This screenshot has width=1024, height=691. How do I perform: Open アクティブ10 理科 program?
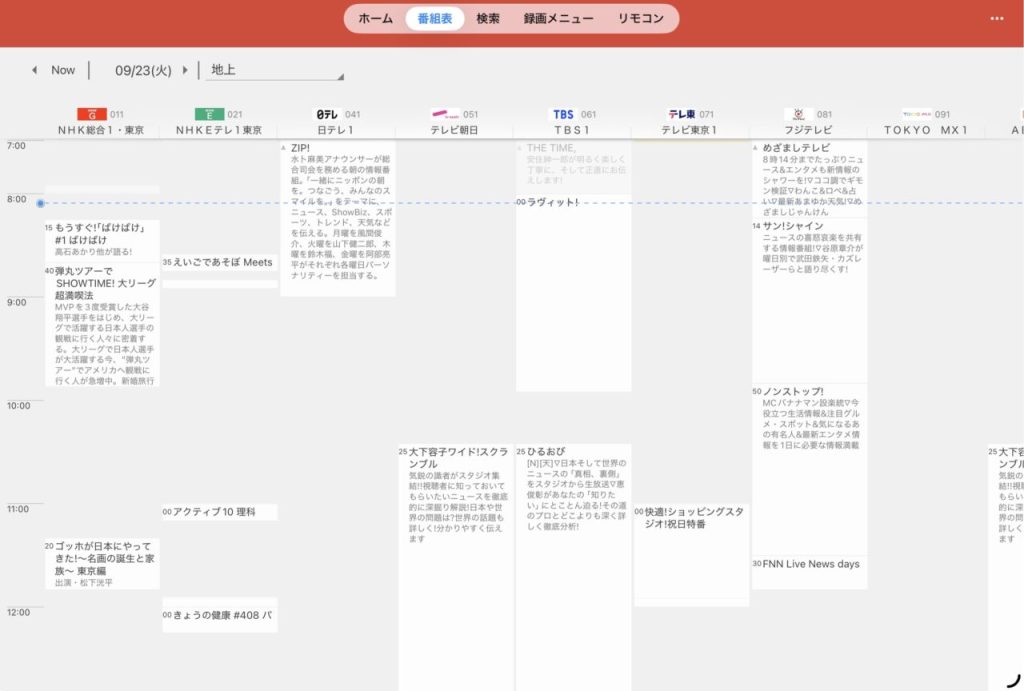click(220, 512)
